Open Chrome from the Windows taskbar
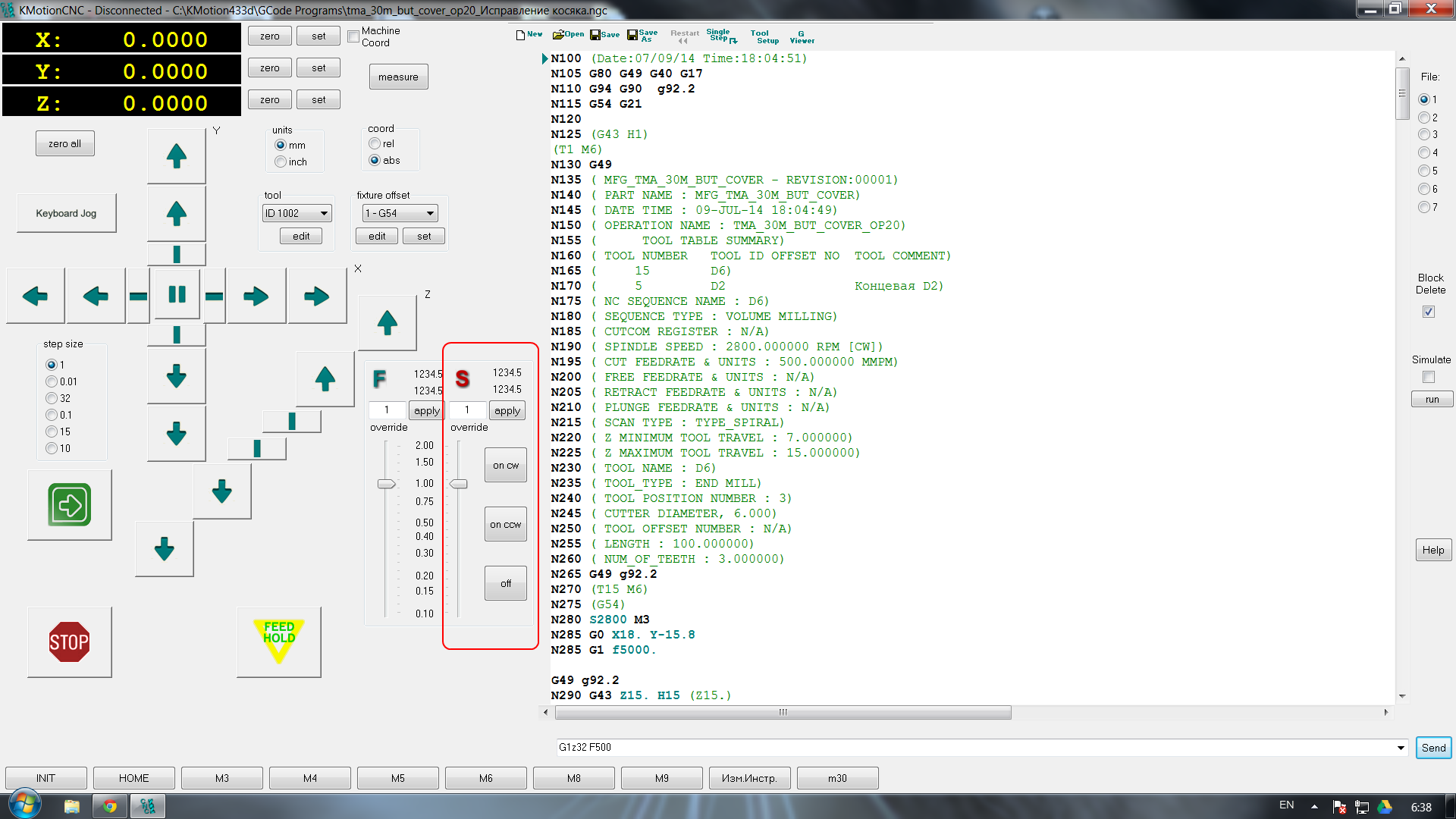 point(110,806)
